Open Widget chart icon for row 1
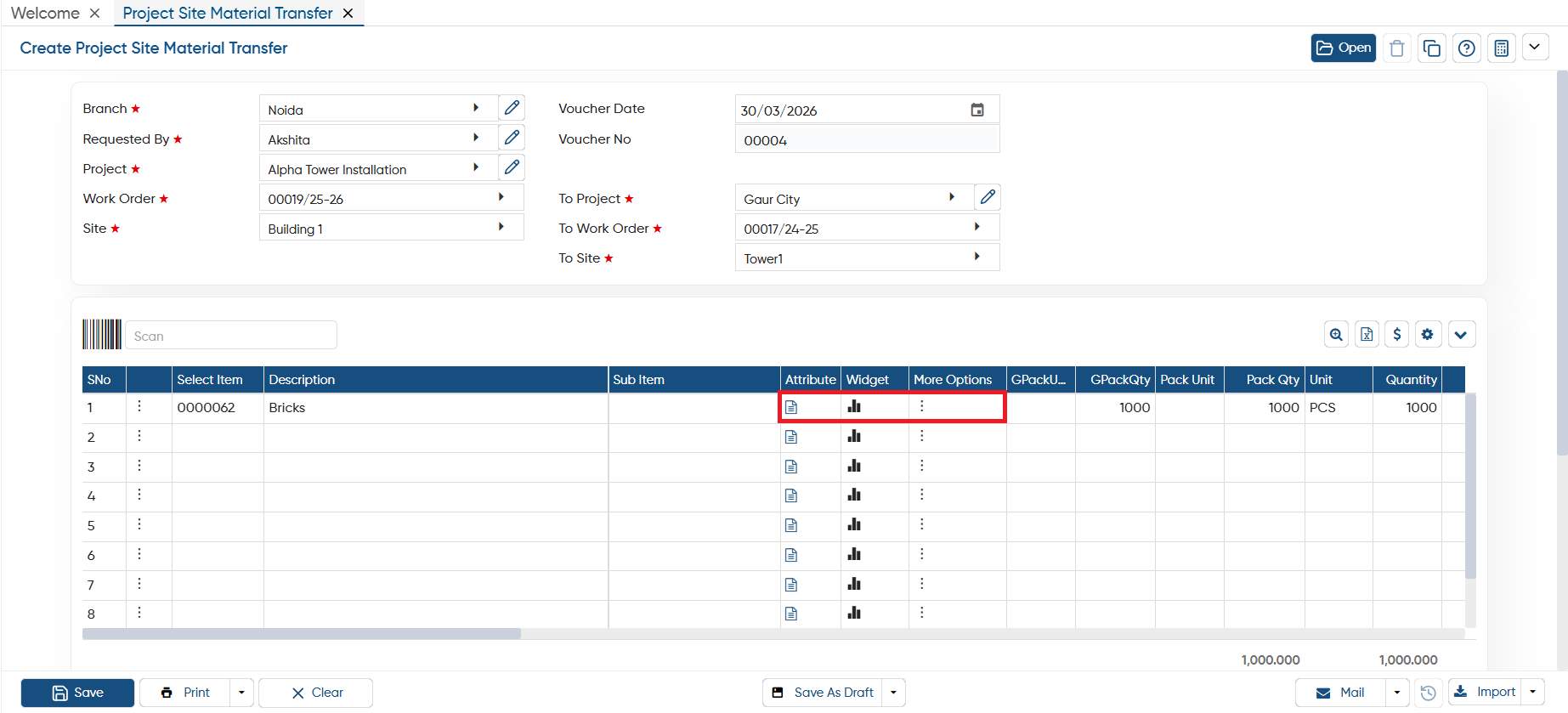1568x713 pixels. point(854,407)
